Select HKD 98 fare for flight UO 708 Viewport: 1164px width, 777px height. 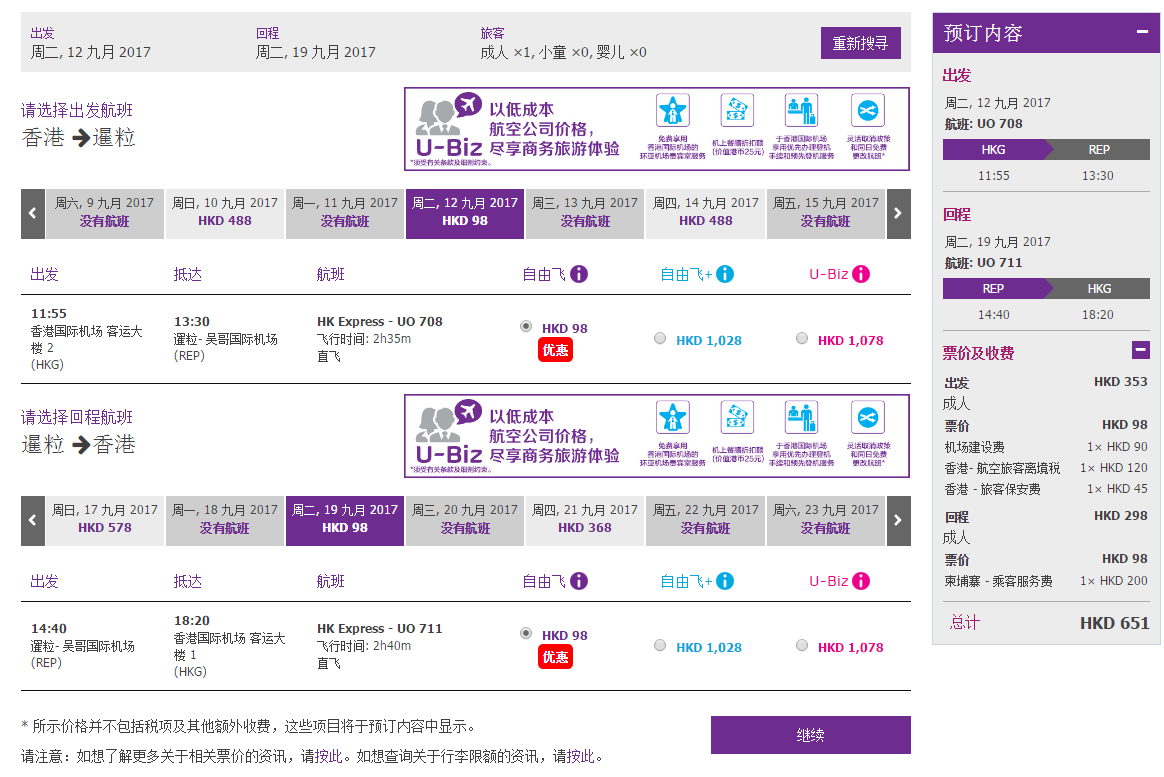point(526,327)
